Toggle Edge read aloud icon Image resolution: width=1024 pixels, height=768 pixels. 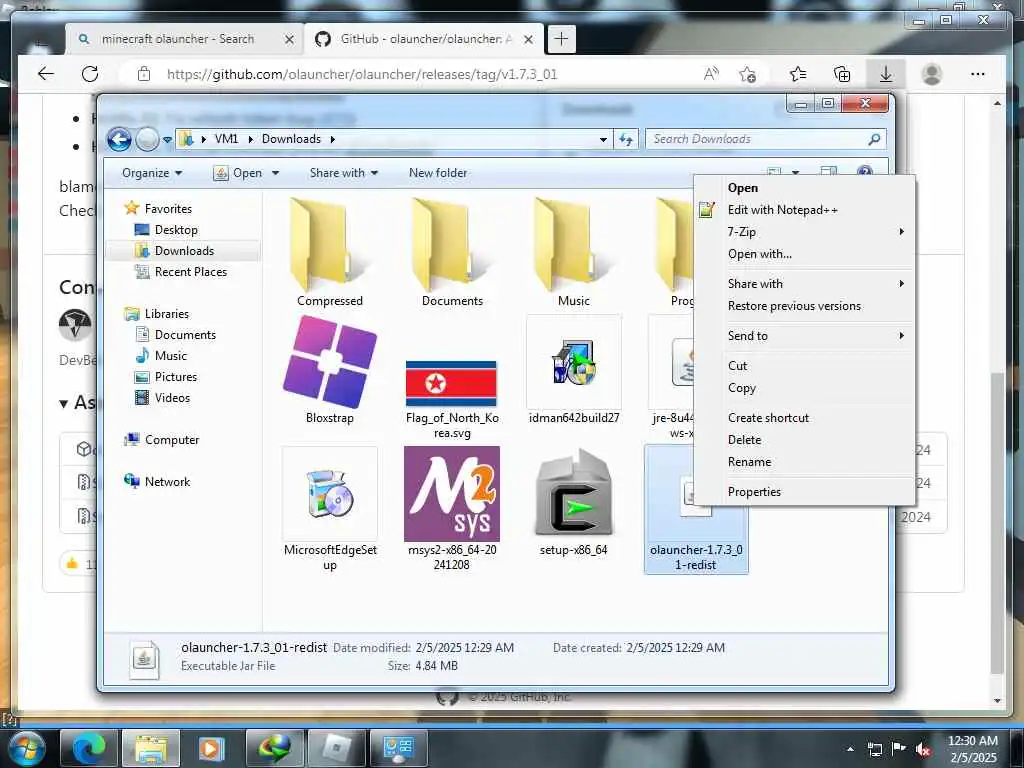click(x=711, y=74)
